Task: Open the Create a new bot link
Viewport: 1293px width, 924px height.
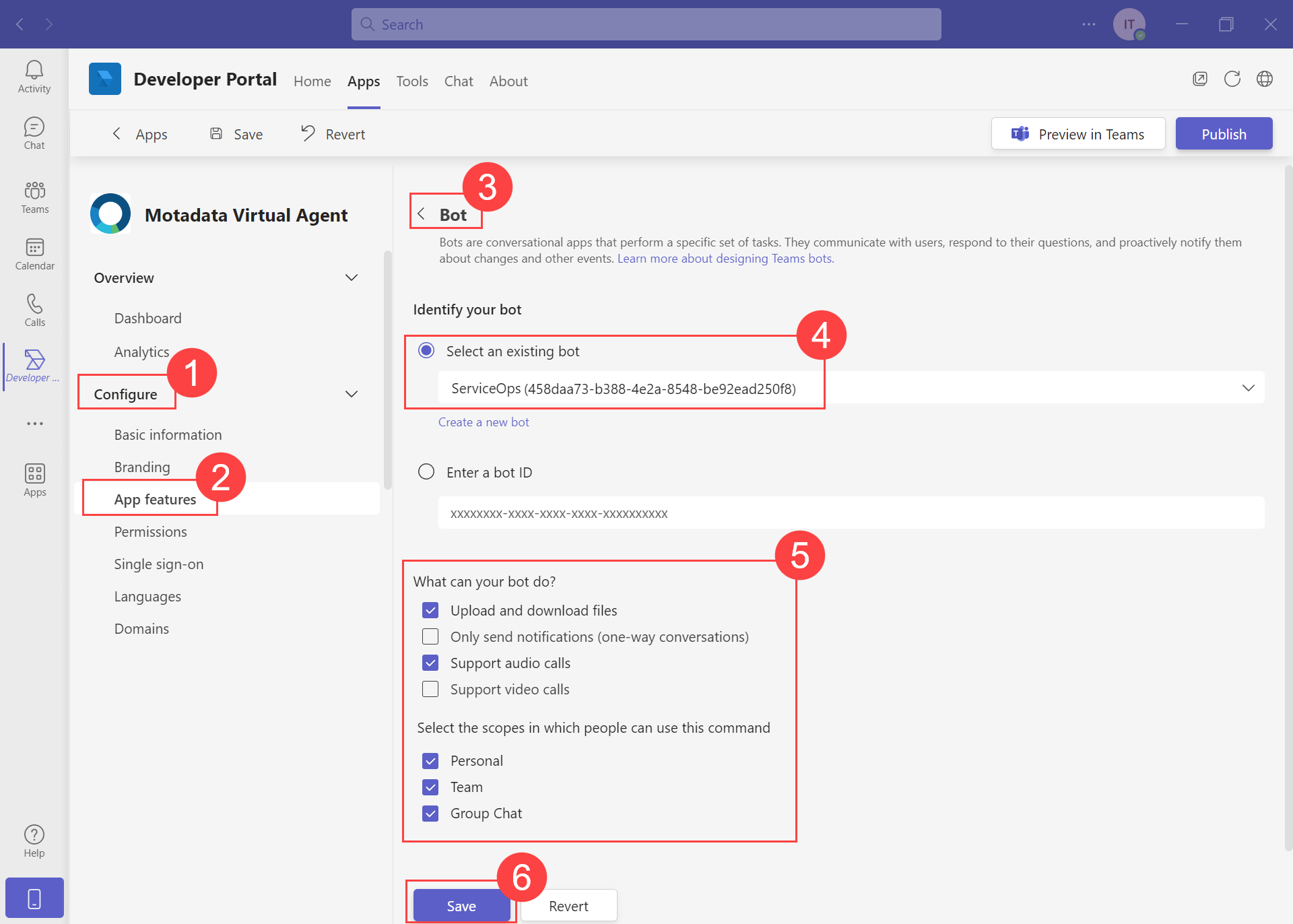Action: [x=484, y=422]
